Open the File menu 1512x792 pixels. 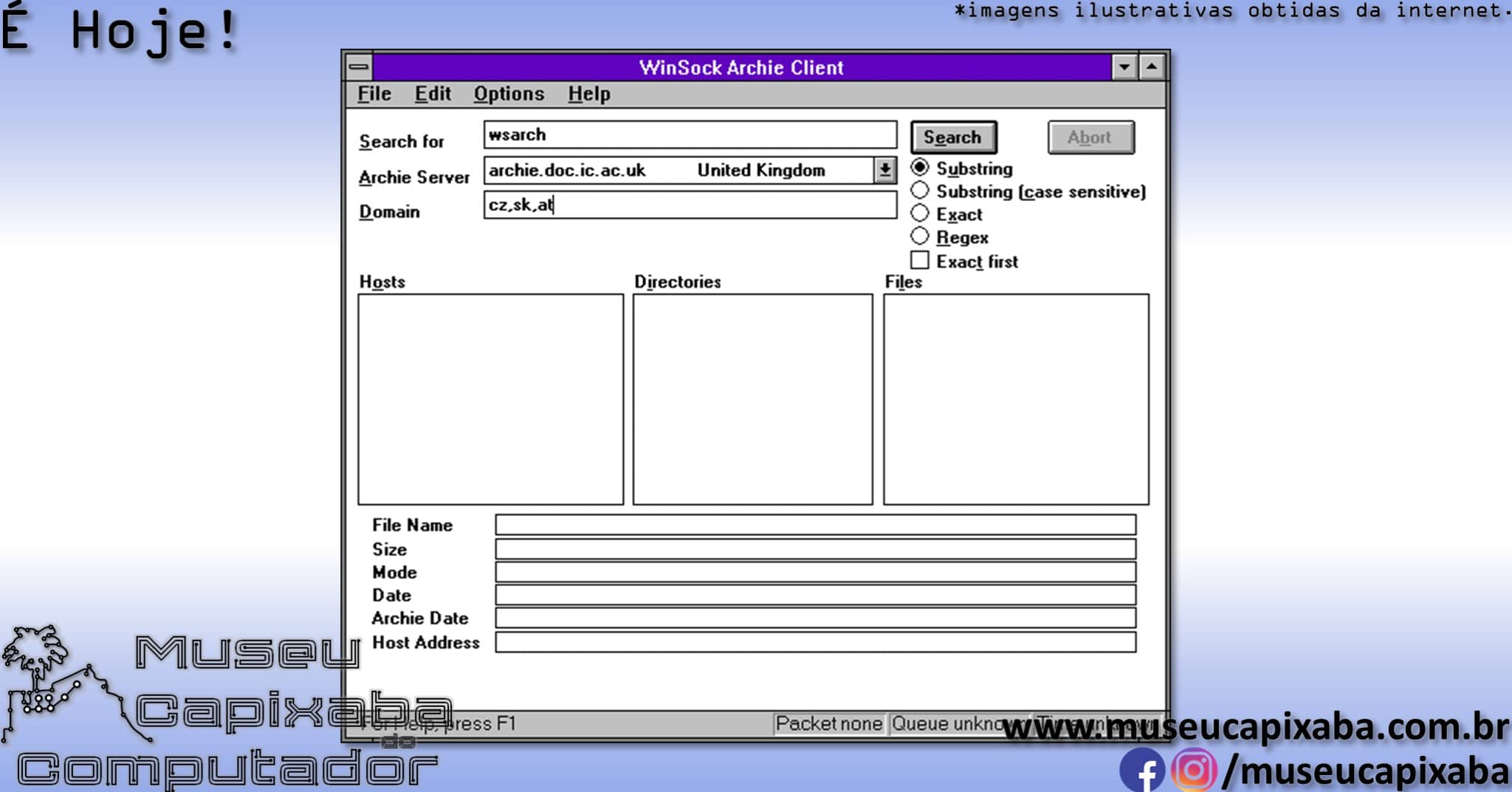[x=374, y=94]
